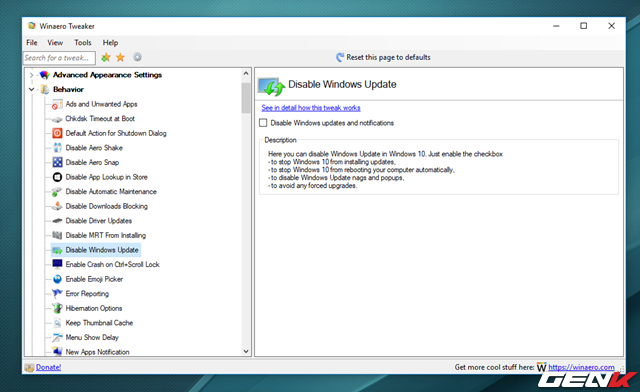
Task: Click the Disable Aero Shake icon
Action: pos(57,148)
